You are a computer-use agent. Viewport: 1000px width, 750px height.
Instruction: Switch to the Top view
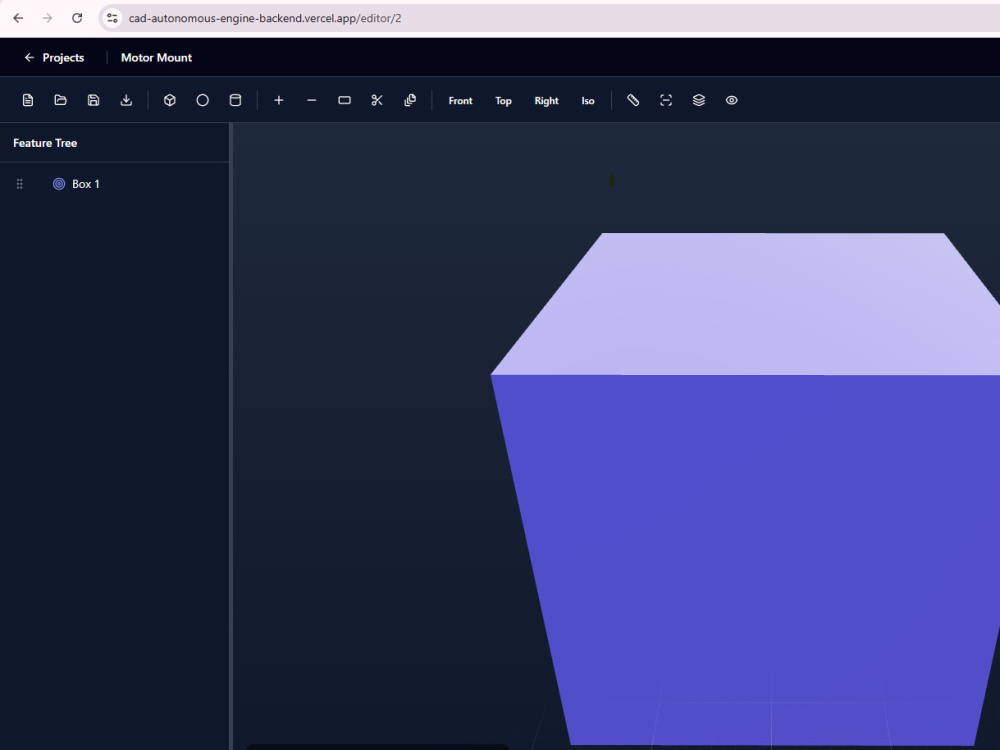(503, 101)
